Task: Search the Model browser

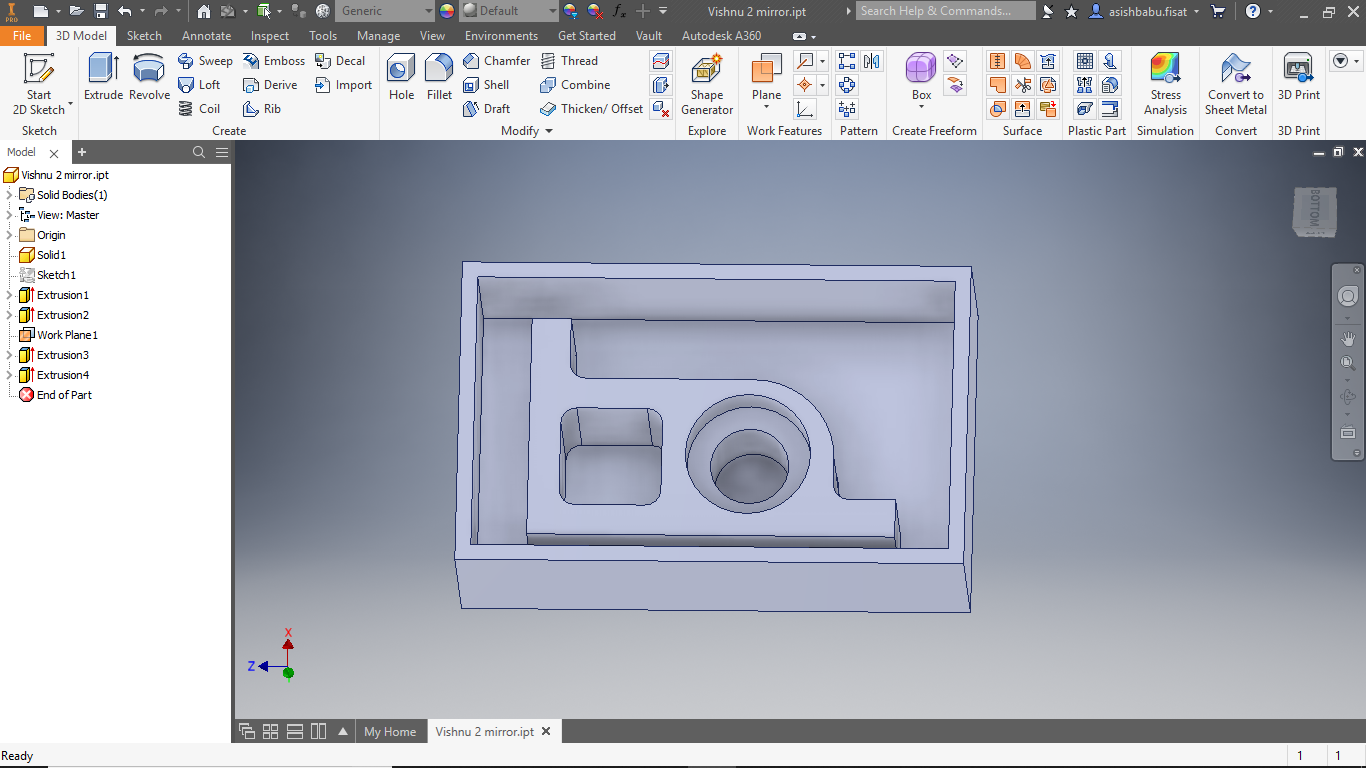Action: 199,152
